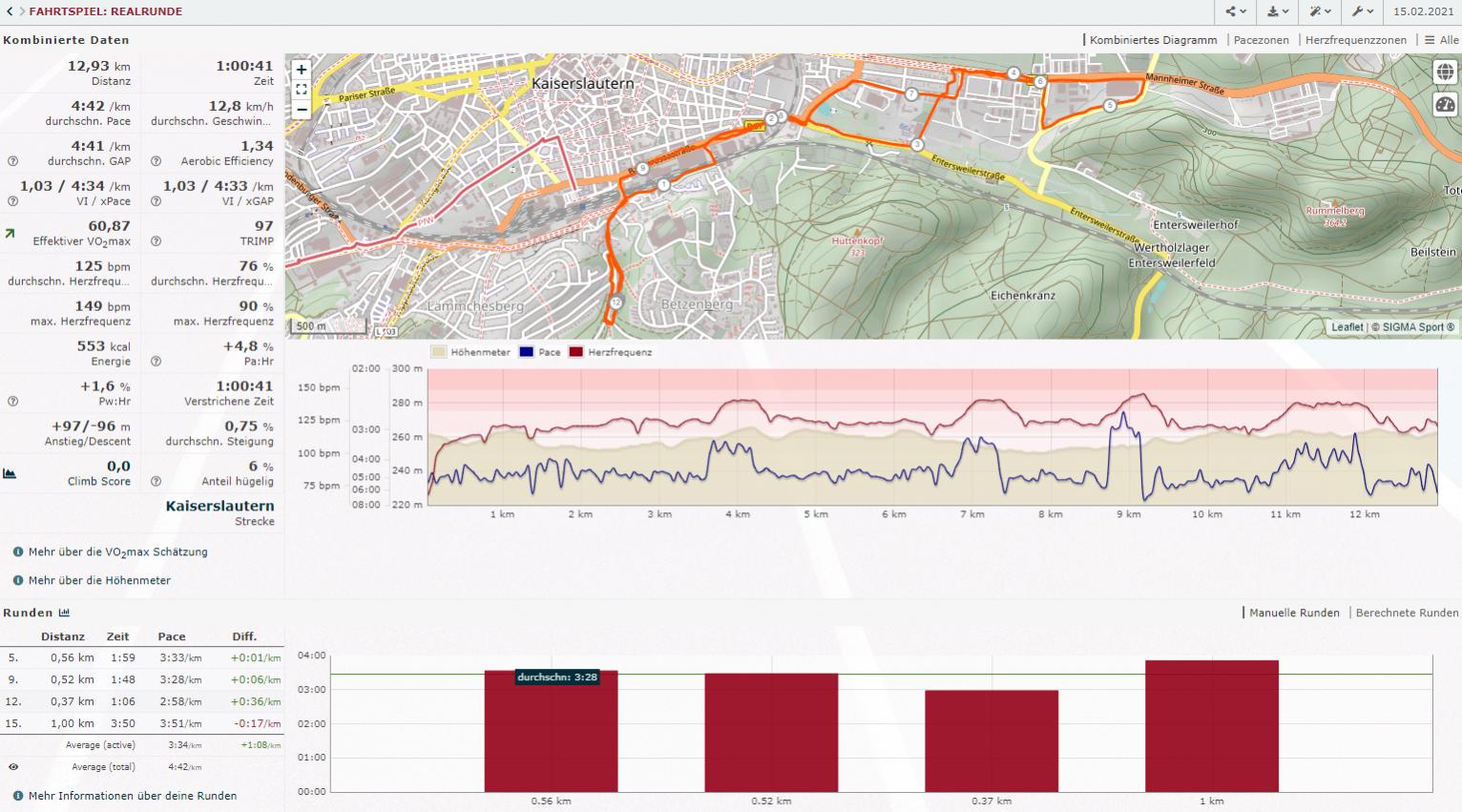The height and width of the screenshot is (812, 1462).
Task: Toggle fullscreen map view
Action: coord(302,90)
